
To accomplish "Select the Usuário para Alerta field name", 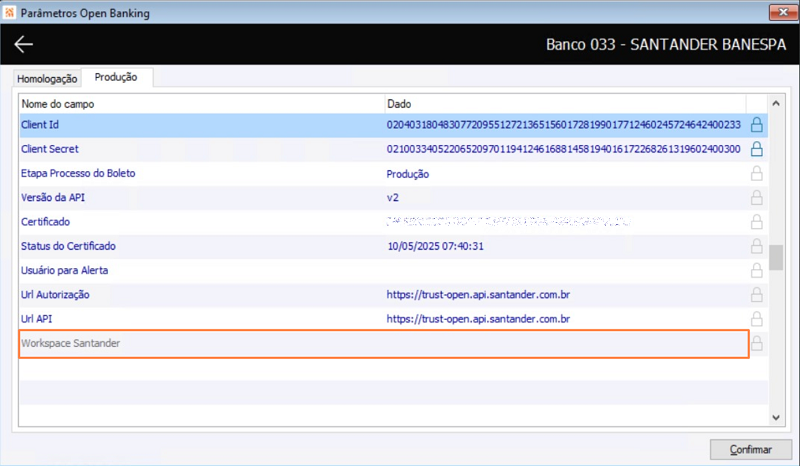I will click(64, 271).
